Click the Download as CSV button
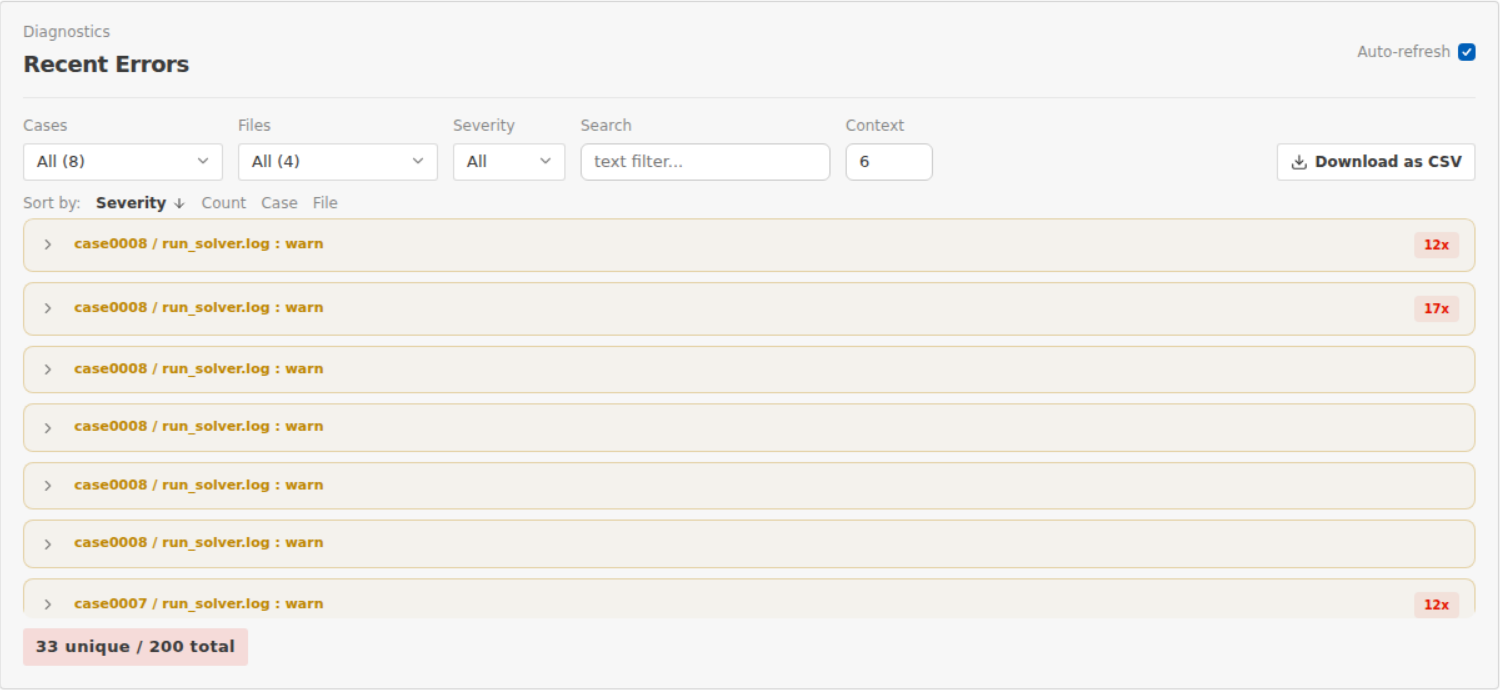This screenshot has width=1500, height=690. pos(1376,162)
